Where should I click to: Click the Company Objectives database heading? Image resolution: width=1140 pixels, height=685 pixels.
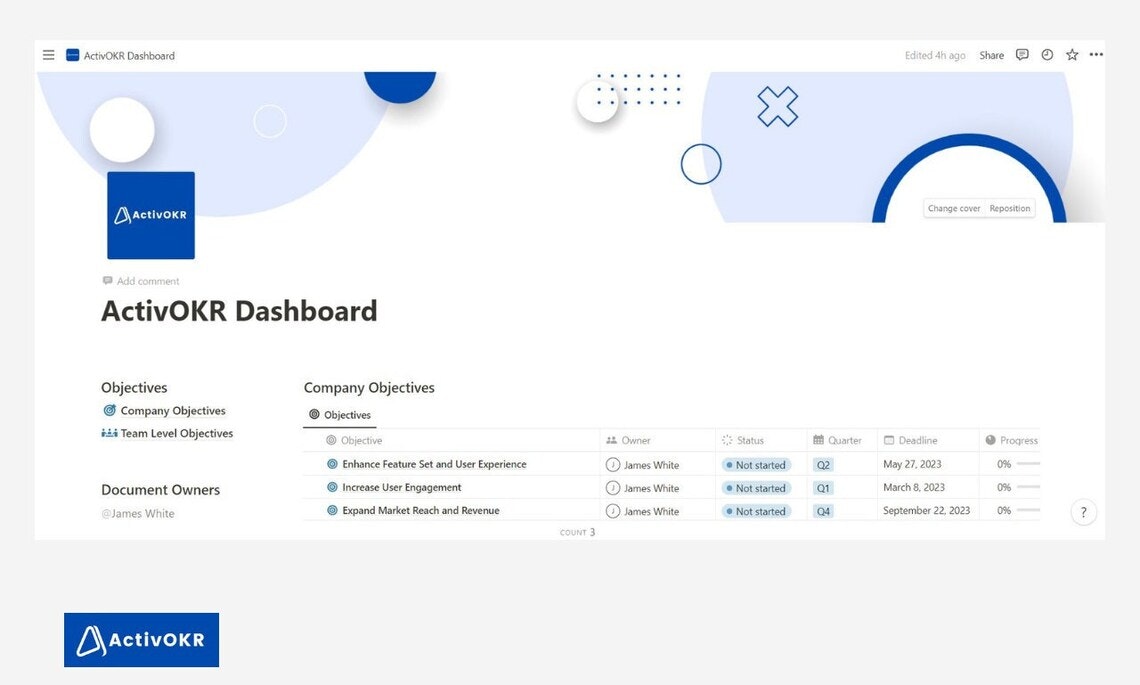point(369,388)
